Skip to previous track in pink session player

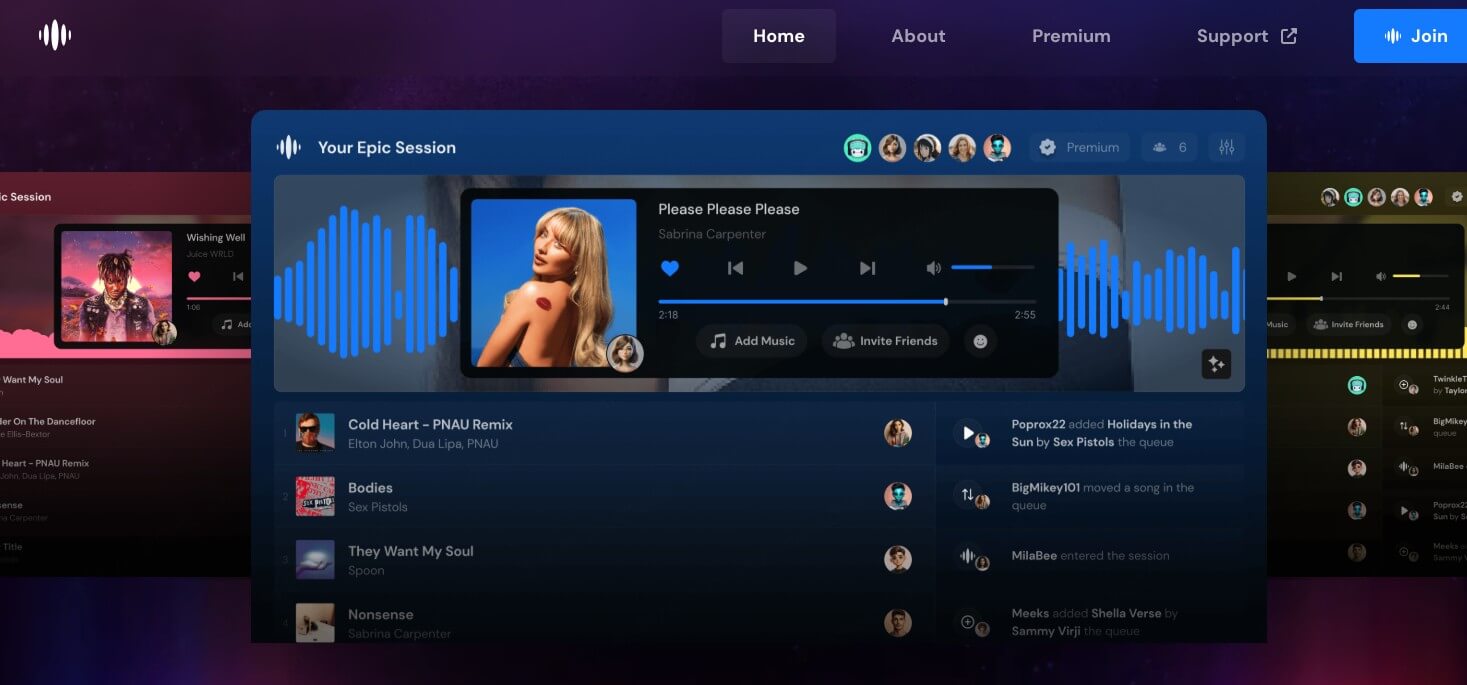point(238,277)
